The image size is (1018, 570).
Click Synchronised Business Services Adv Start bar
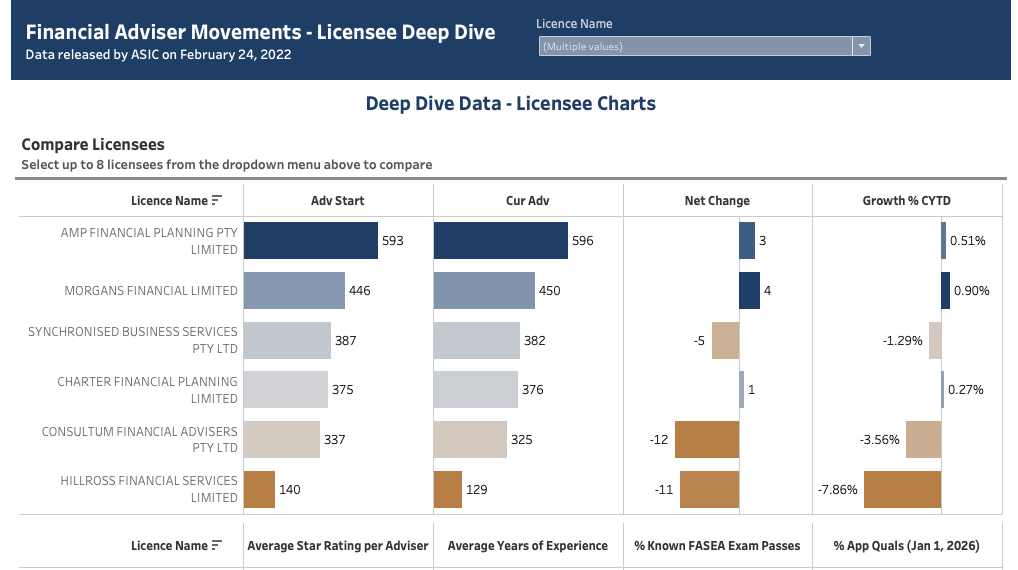point(288,340)
